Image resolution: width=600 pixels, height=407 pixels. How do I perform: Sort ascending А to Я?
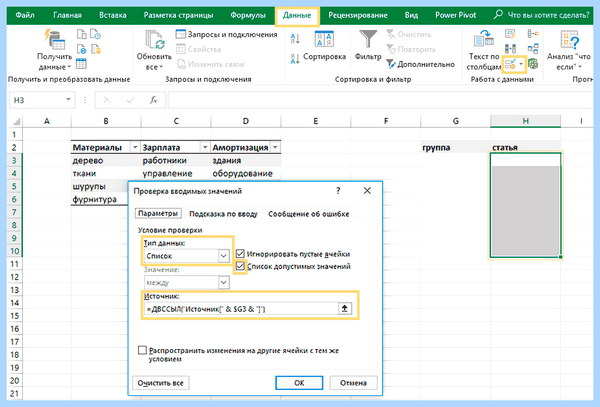click(295, 39)
